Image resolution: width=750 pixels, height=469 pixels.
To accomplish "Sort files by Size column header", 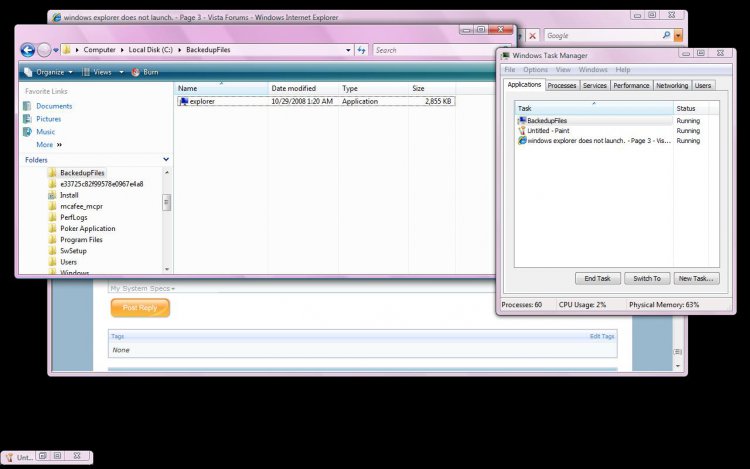I will (432, 88).
